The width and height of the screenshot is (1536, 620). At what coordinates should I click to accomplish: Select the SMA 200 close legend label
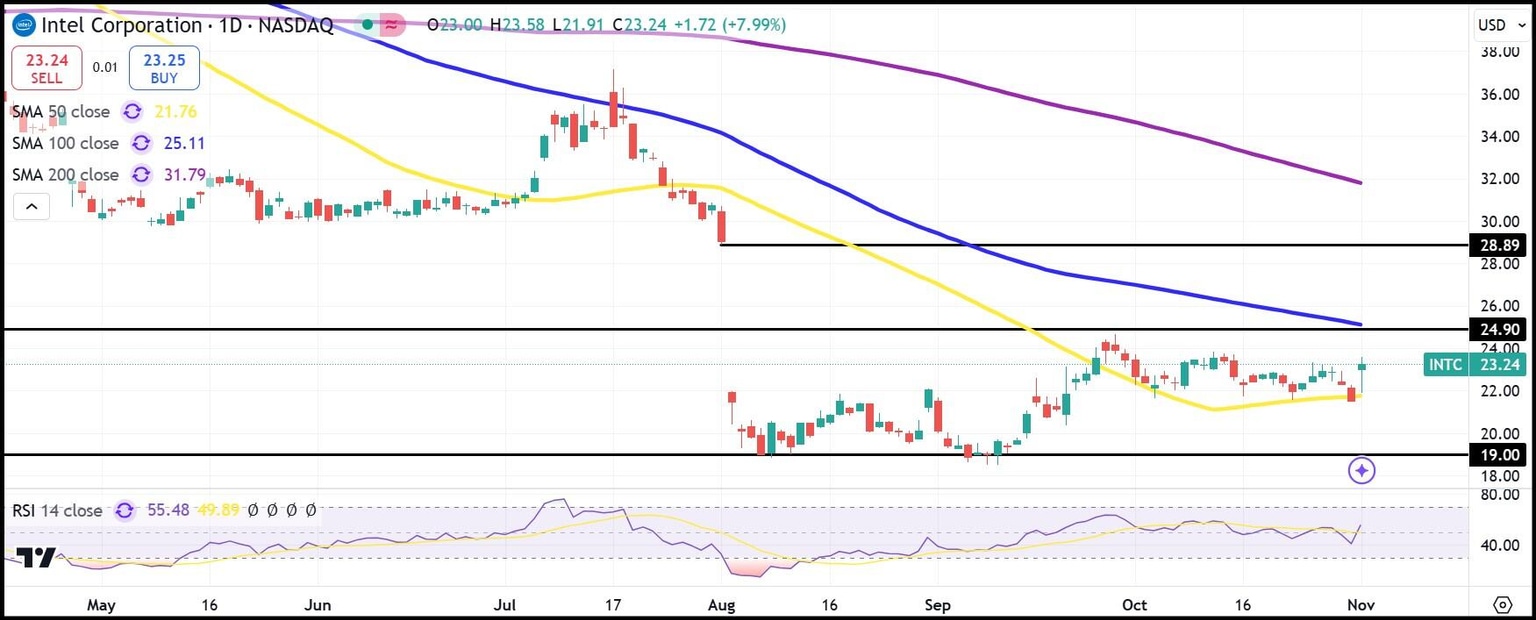[x=65, y=174]
